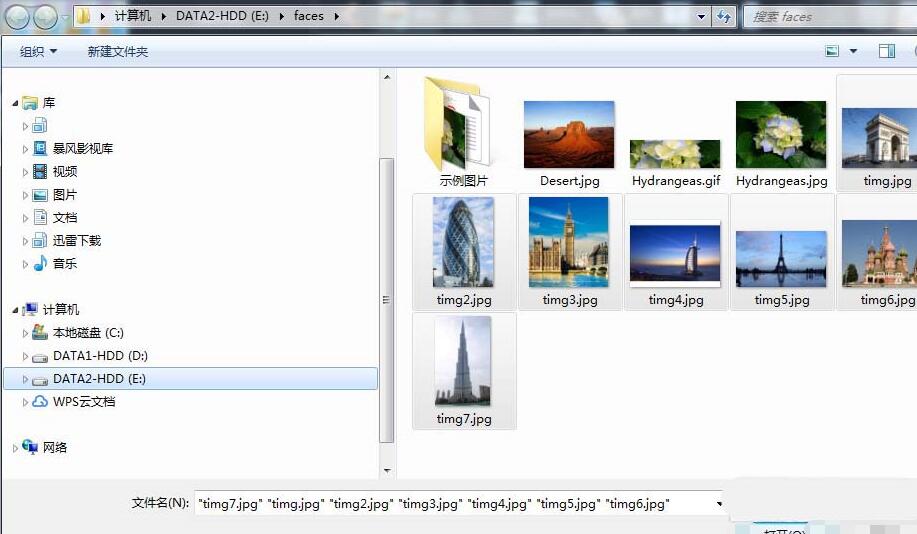Select the 文档 library icon
This screenshot has width=917, height=534.
pos(40,218)
